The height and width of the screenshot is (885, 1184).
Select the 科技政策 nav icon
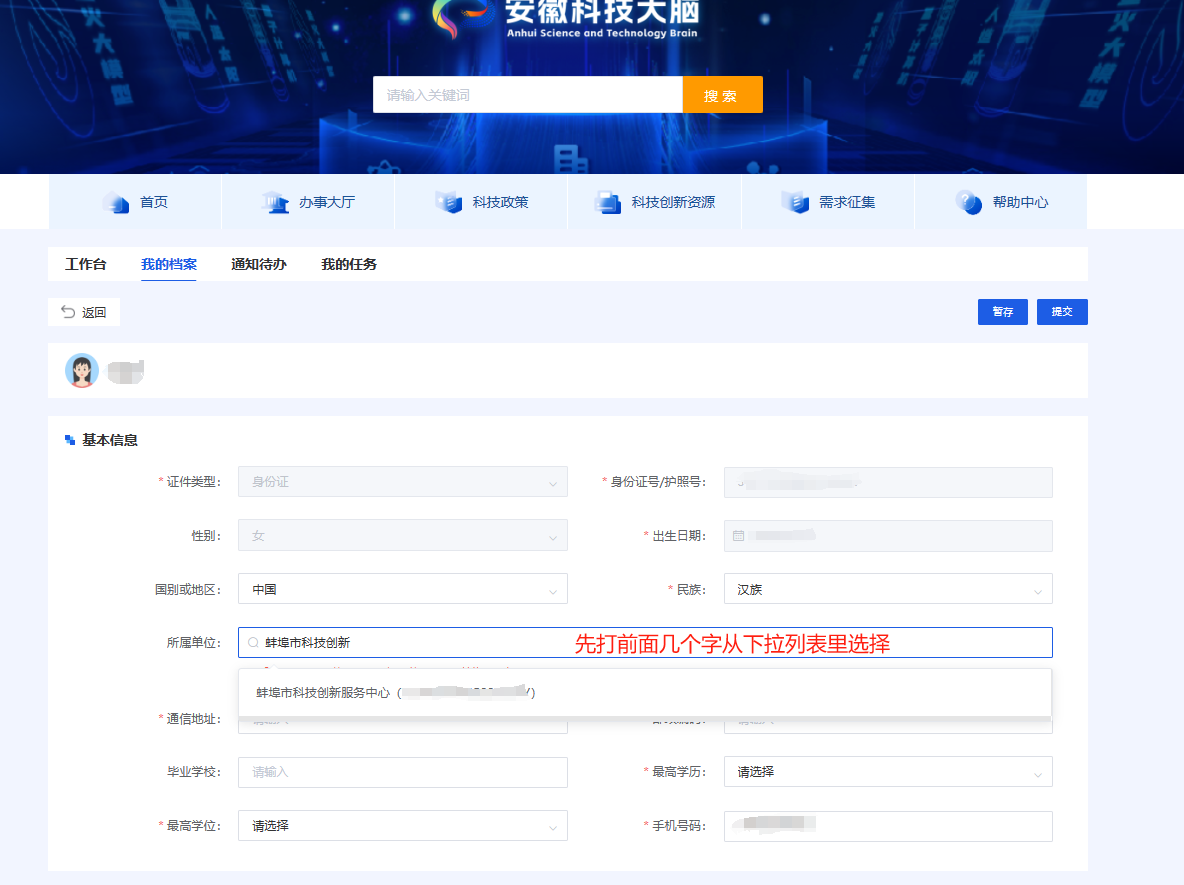click(x=449, y=202)
